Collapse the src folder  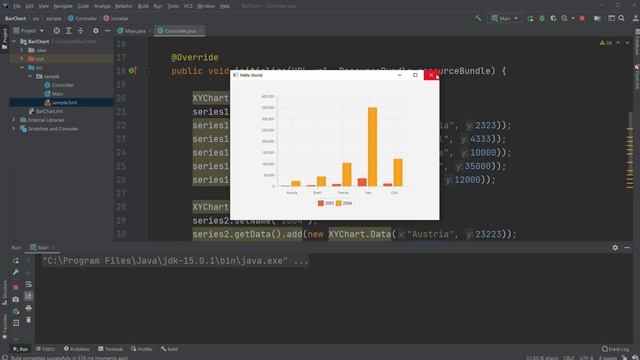point(22,68)
